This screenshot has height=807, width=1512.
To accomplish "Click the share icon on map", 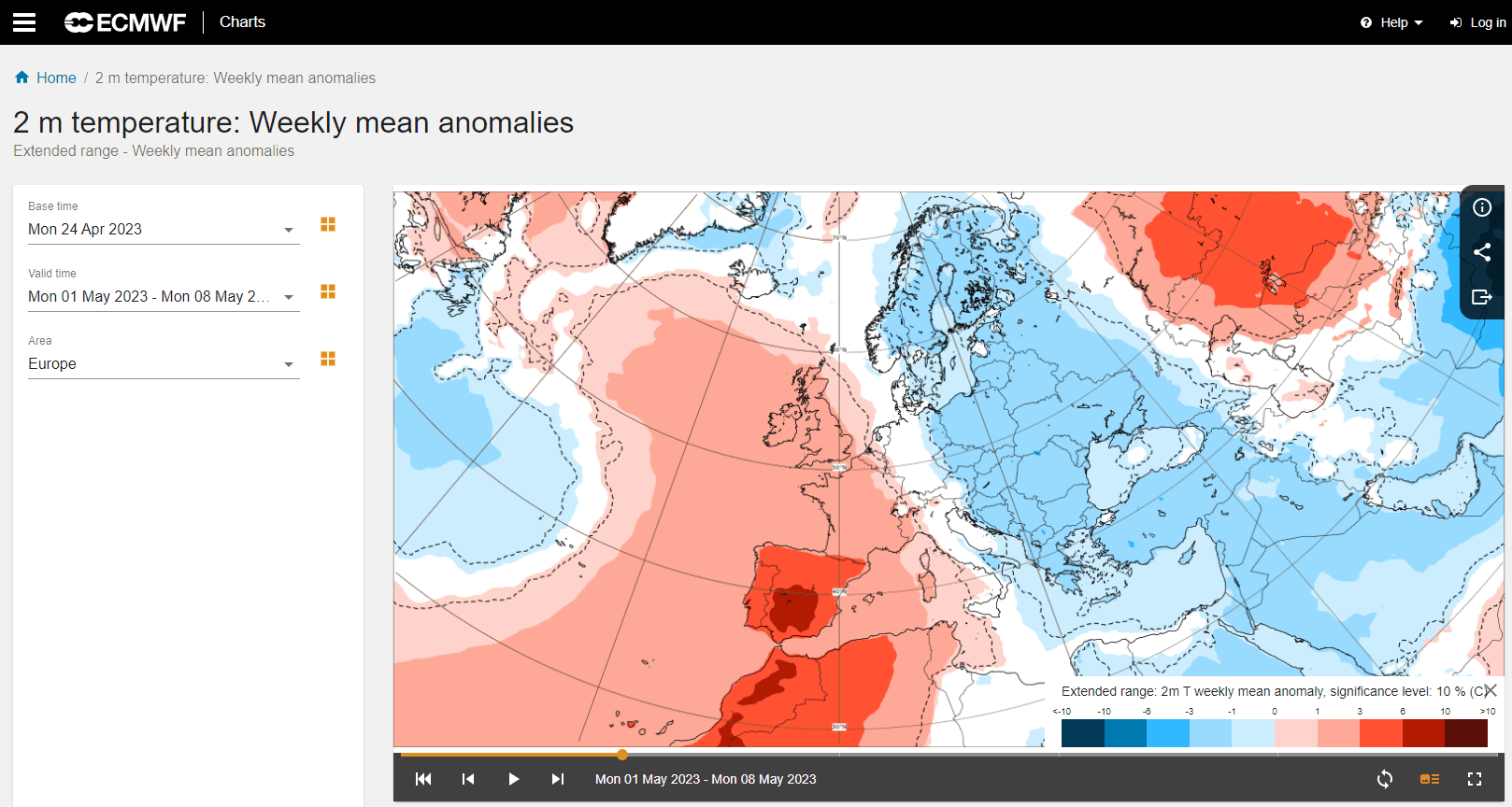I will pos(1482,252).
